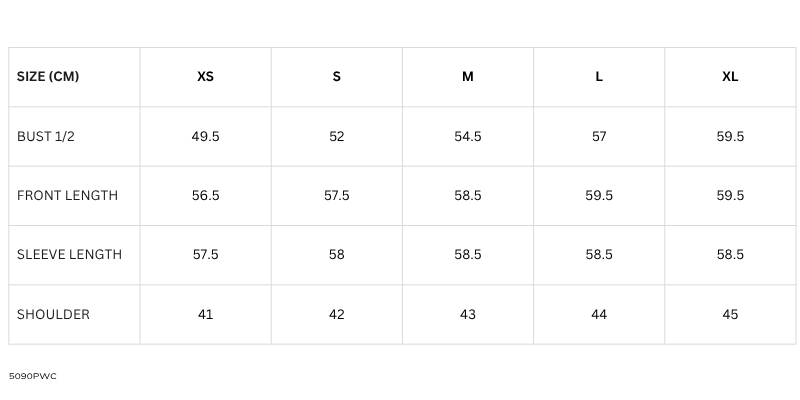Select the FRONT LENGTH row label
Viewport: 800px width, 400px height.
pos(67,195)
